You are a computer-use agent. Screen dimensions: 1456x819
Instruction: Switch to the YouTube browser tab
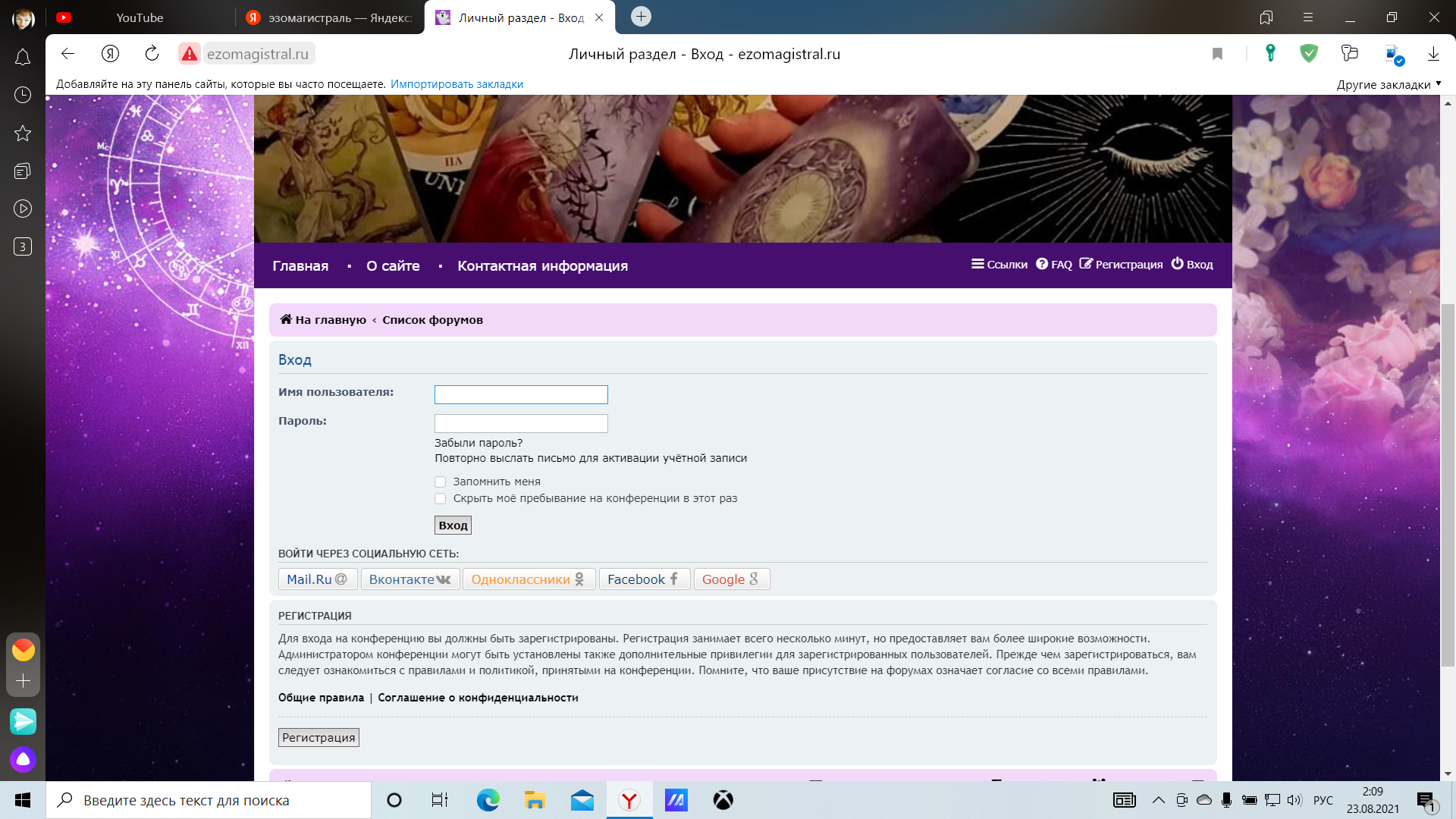point(140,17)
